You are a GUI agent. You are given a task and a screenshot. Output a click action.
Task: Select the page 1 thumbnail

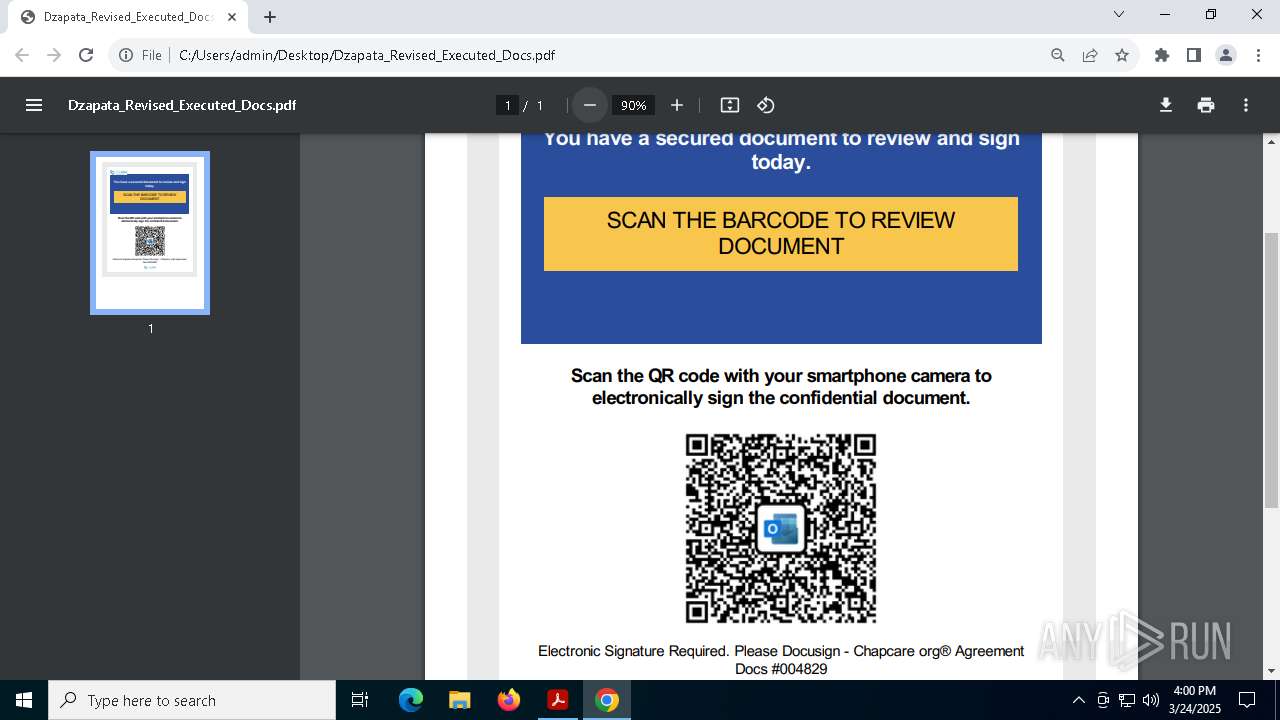tap(150, 233)
